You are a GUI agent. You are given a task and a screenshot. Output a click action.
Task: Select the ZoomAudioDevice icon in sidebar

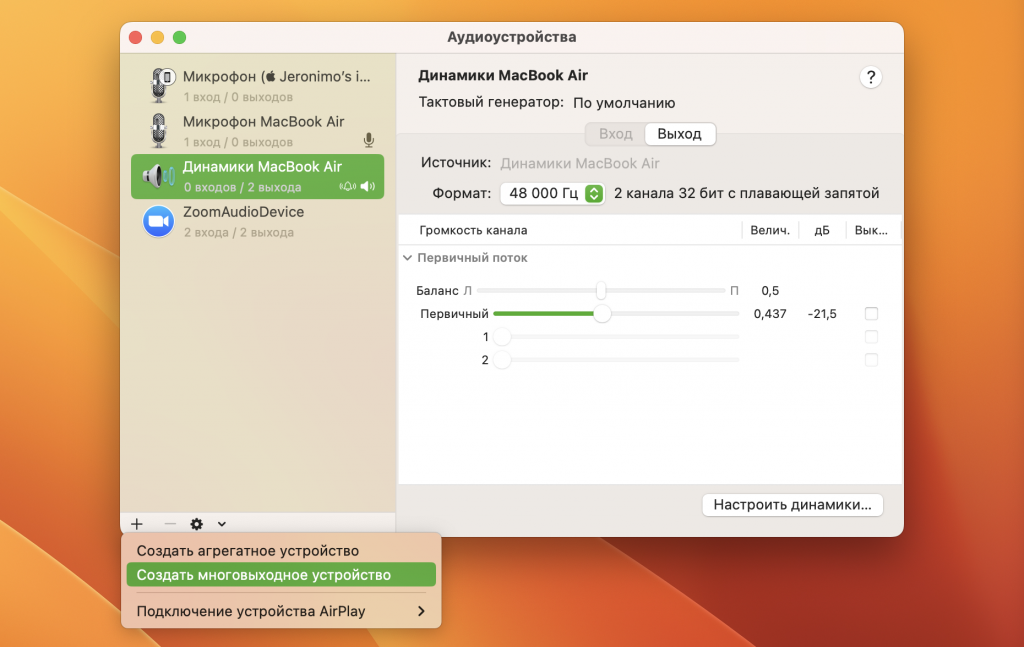(158, 221)
